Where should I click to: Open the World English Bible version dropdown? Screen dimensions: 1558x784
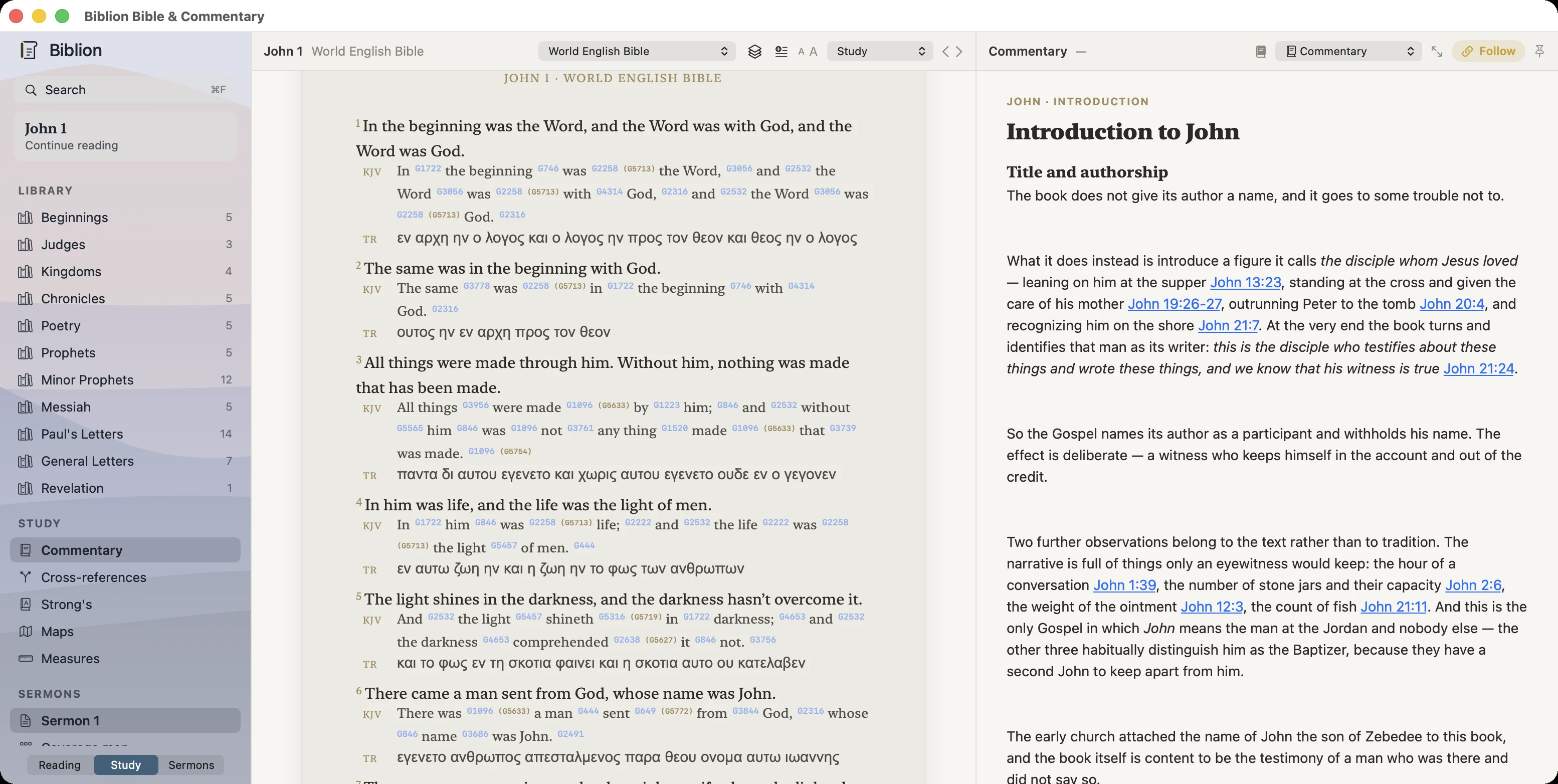pos(637,52)
